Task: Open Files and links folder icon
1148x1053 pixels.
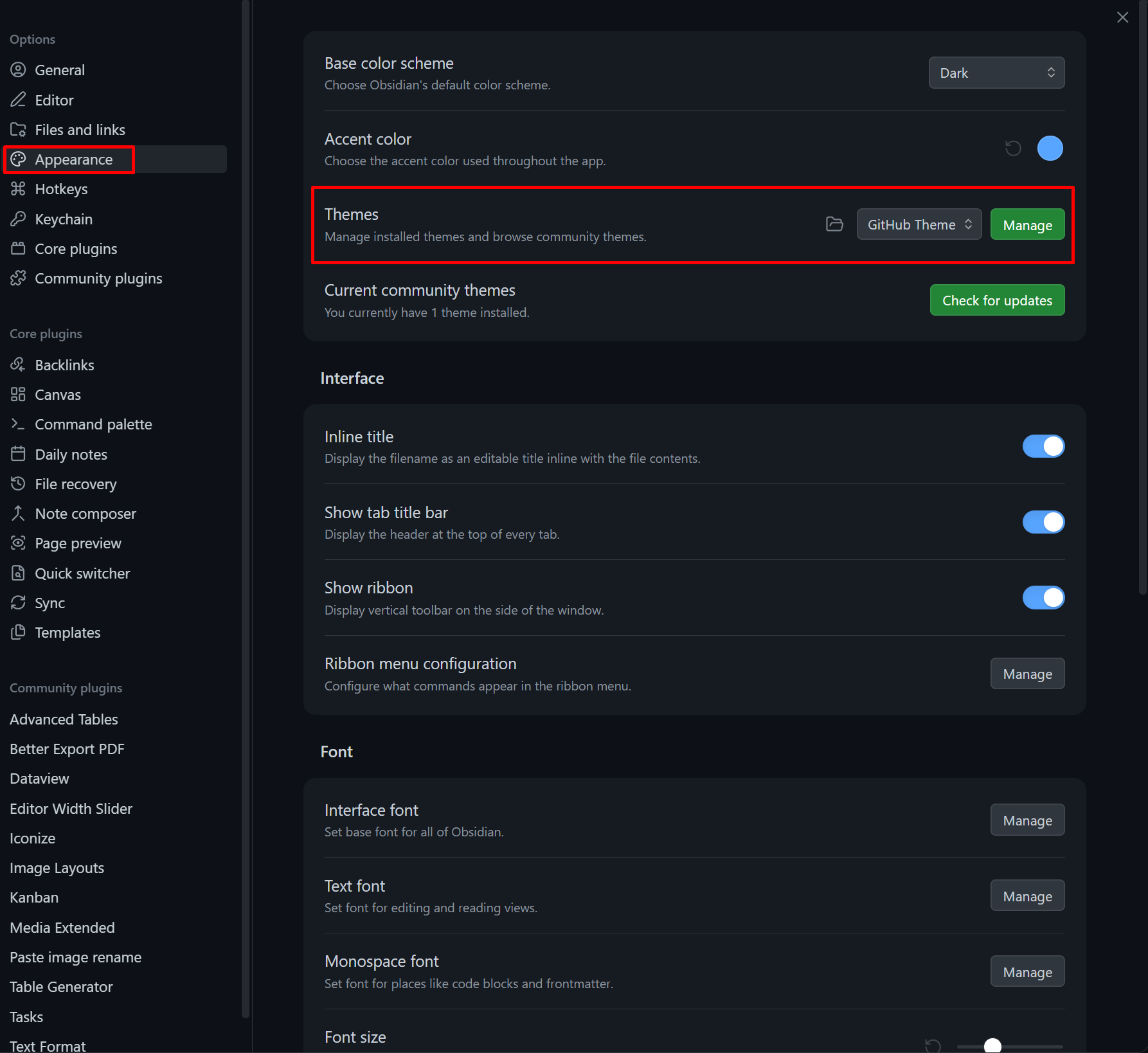Action: [x=18, y=129]
